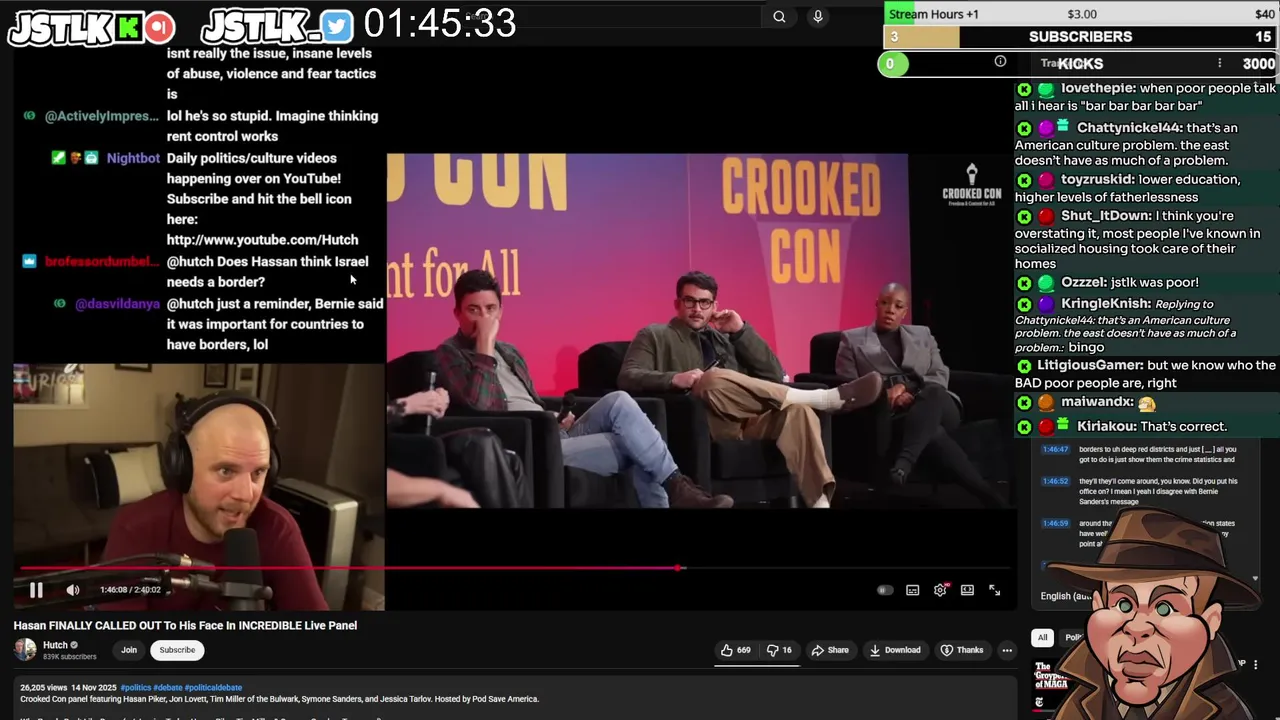This screenshot has height=720, width=1280.
Task: Click the Kick icon beside LitigiousGamer's message
Action: (1024, 366)
